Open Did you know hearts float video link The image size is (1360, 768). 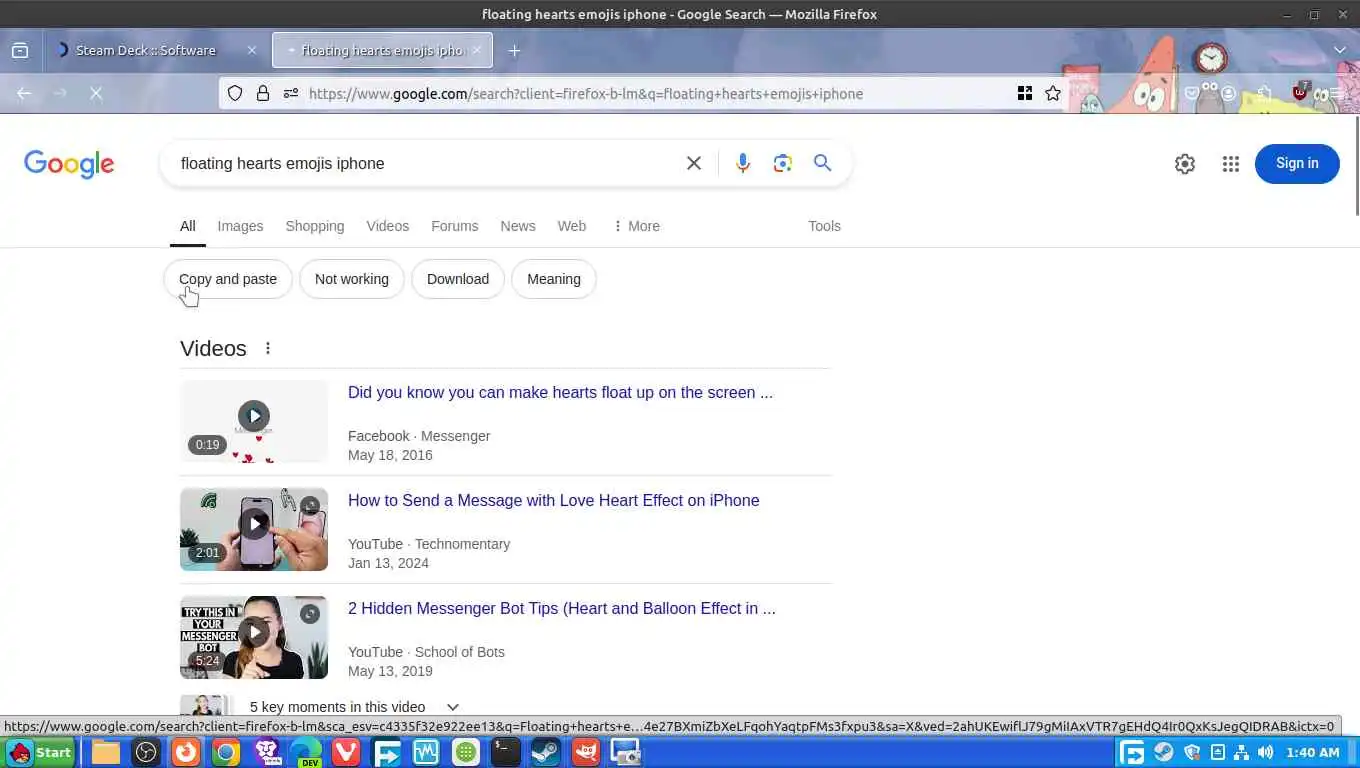[560, 393]
